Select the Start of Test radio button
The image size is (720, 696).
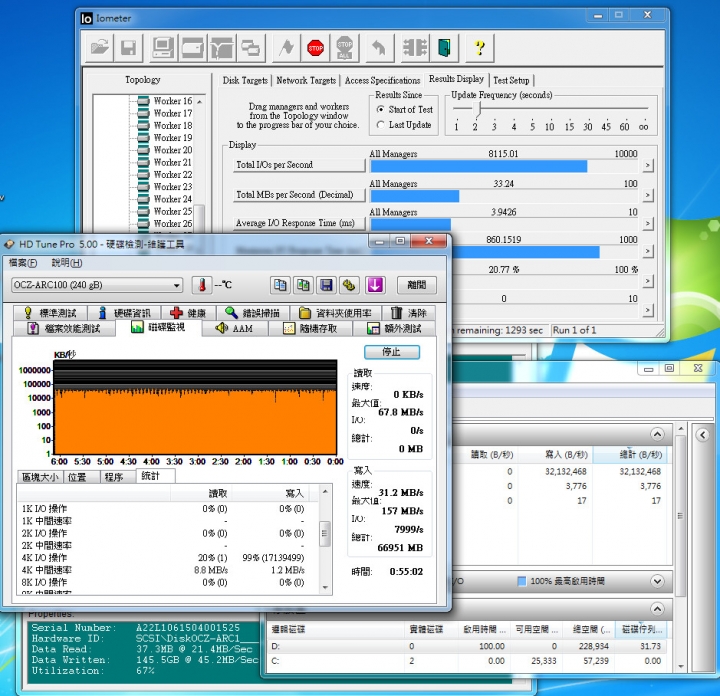click(x=381, y=110)
